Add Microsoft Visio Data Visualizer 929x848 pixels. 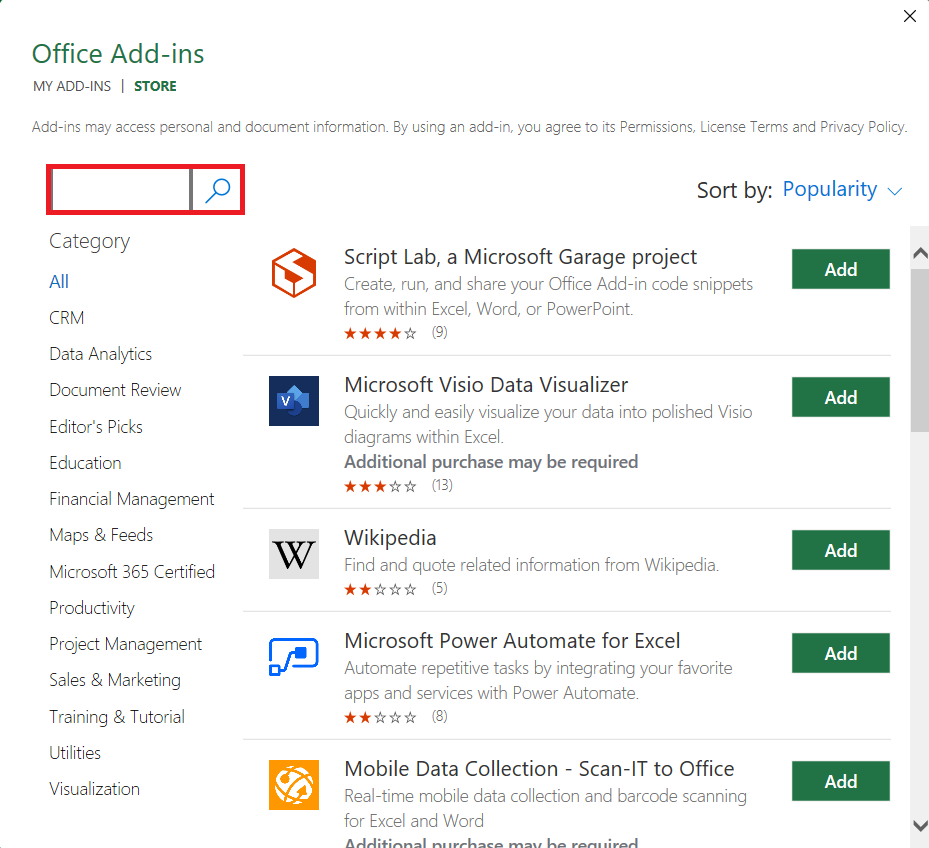click(841, 397)
